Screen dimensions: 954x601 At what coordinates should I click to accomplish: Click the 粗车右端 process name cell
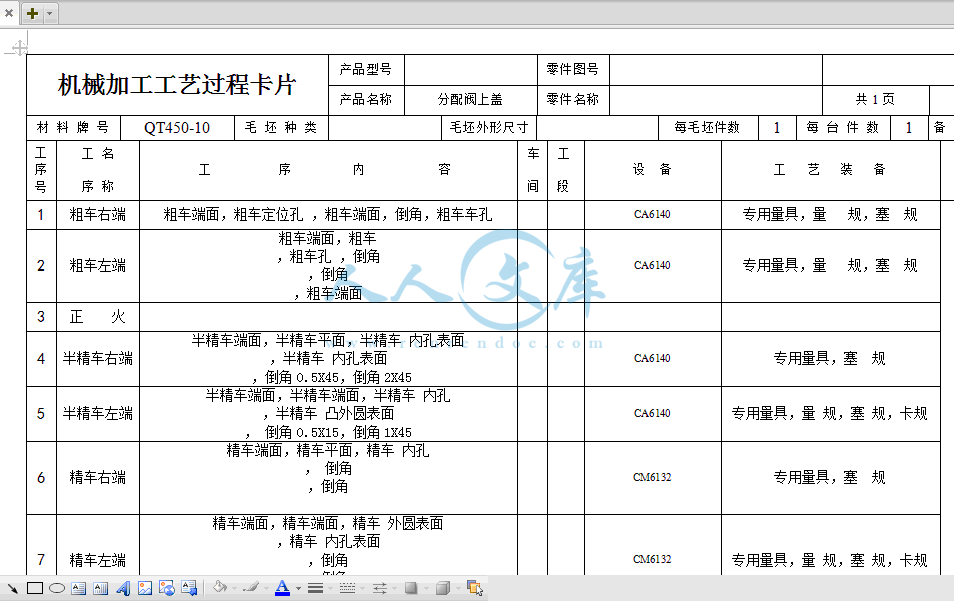97,215
